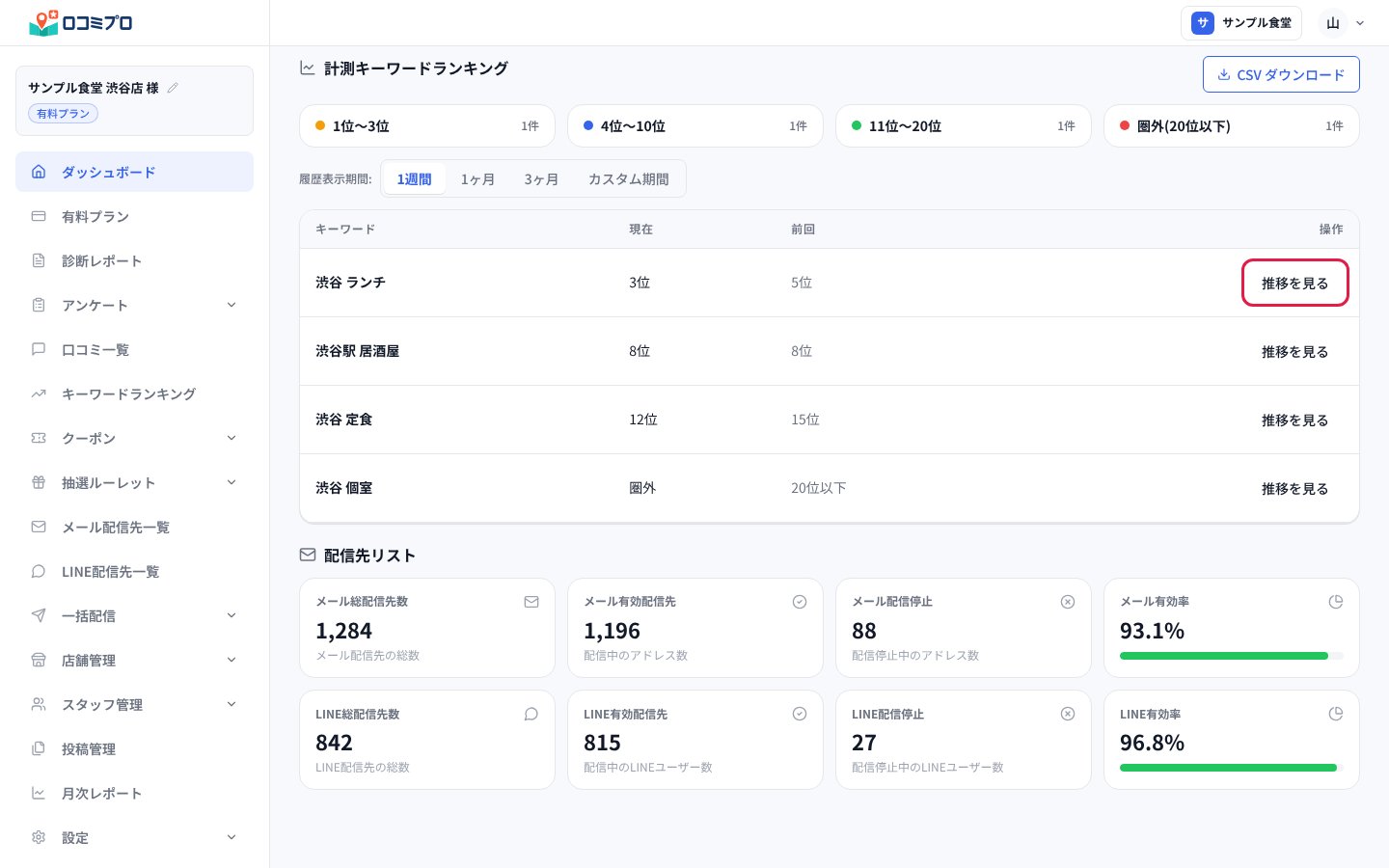Click the x-circle icon in メール配信停止 card
Image resolution: width=1389 pixels, height=868 pixels.
click(1068, 602)
